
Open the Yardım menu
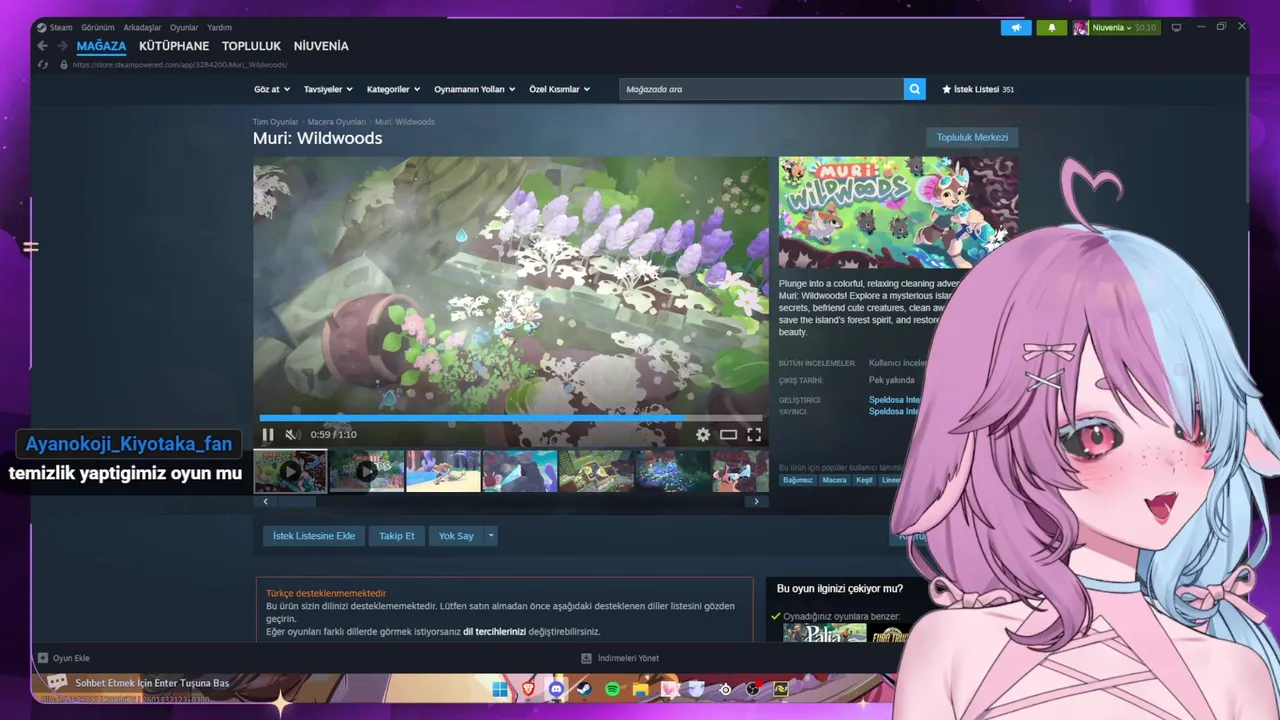[219, 28]
